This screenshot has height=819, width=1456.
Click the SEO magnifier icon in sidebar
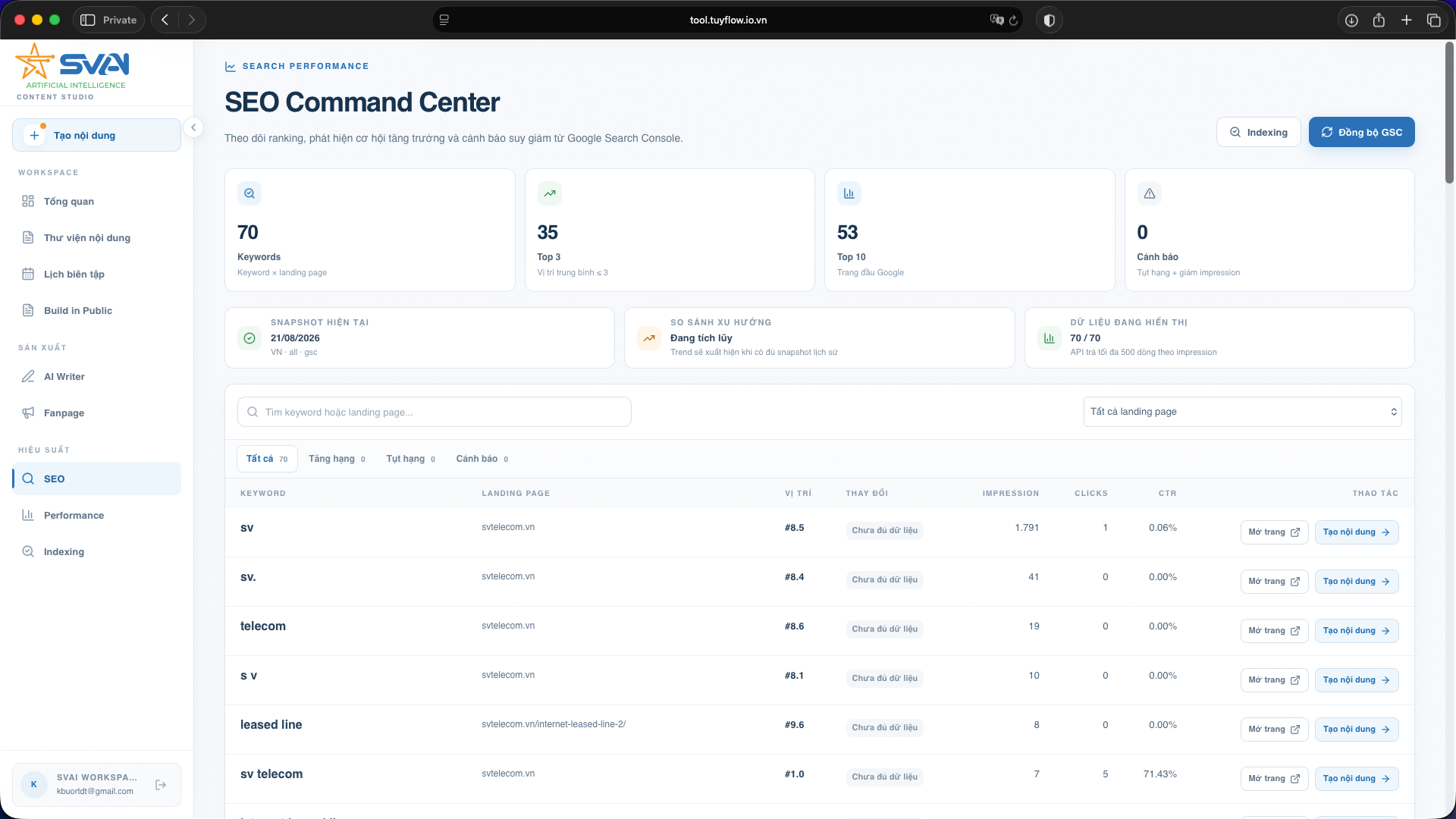(x=28, y=479)
